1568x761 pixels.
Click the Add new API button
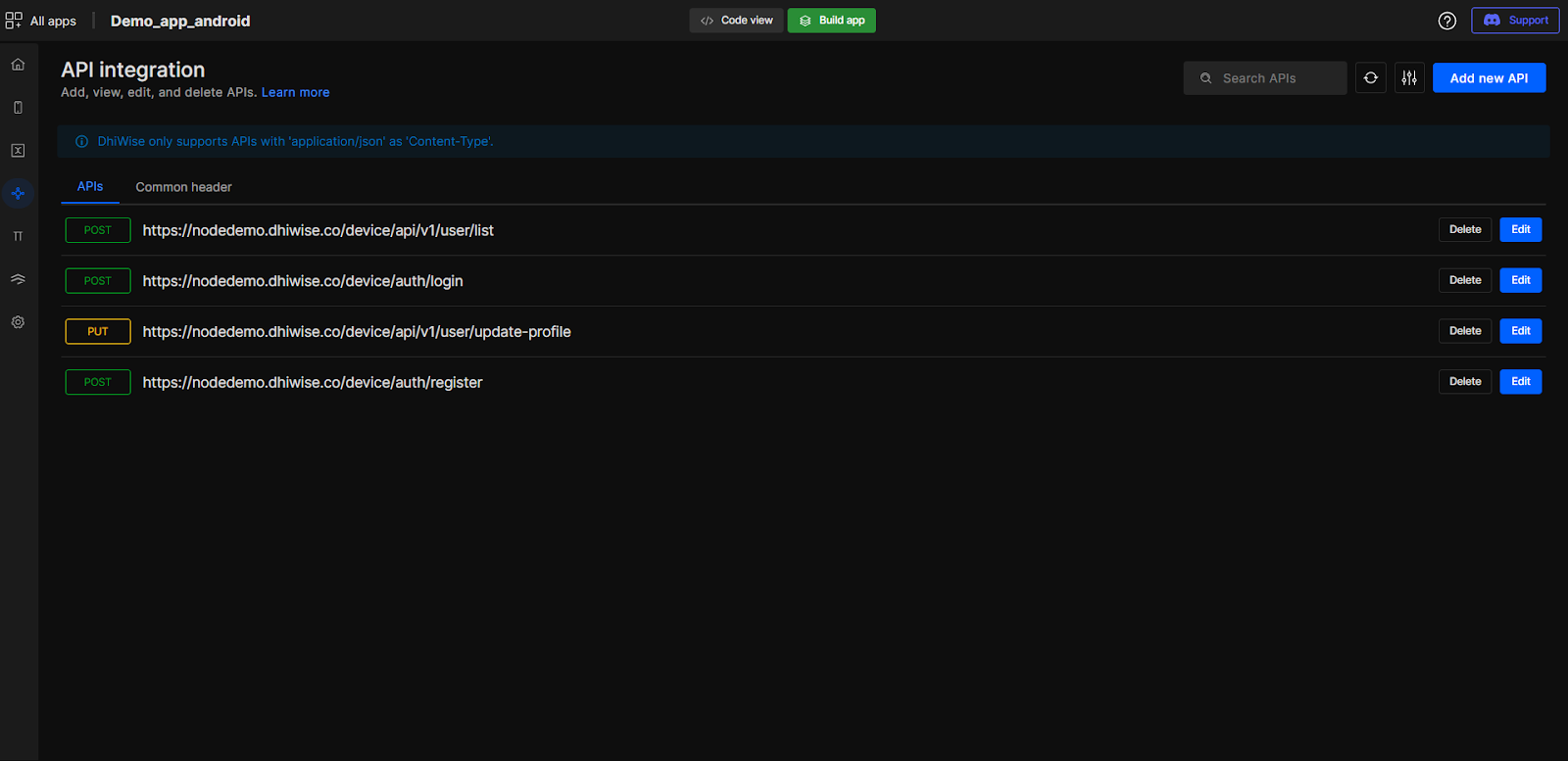pos(1489,78)
